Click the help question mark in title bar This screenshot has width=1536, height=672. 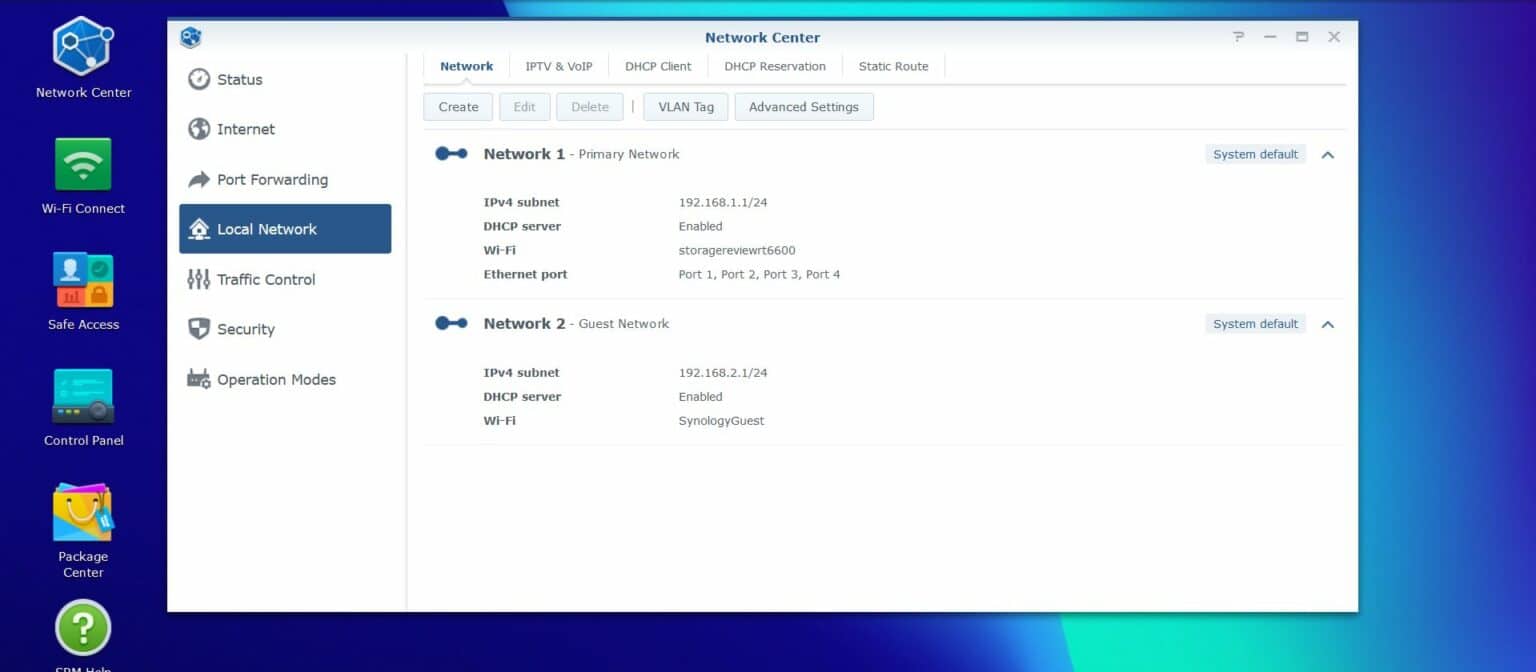pyautogui.click(x=1239, y=37)
